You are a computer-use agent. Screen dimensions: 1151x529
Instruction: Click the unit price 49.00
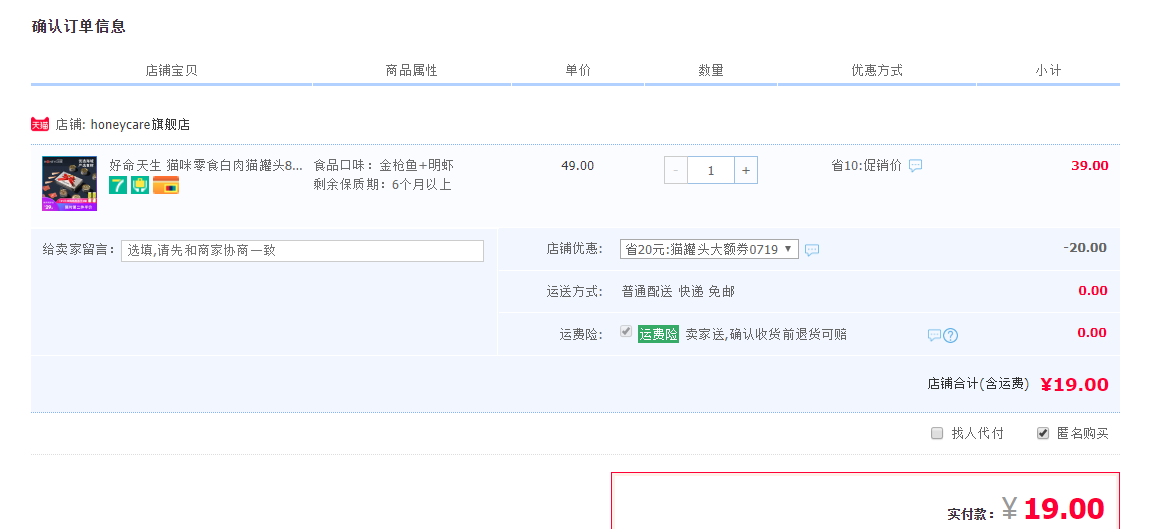[578, 166]
